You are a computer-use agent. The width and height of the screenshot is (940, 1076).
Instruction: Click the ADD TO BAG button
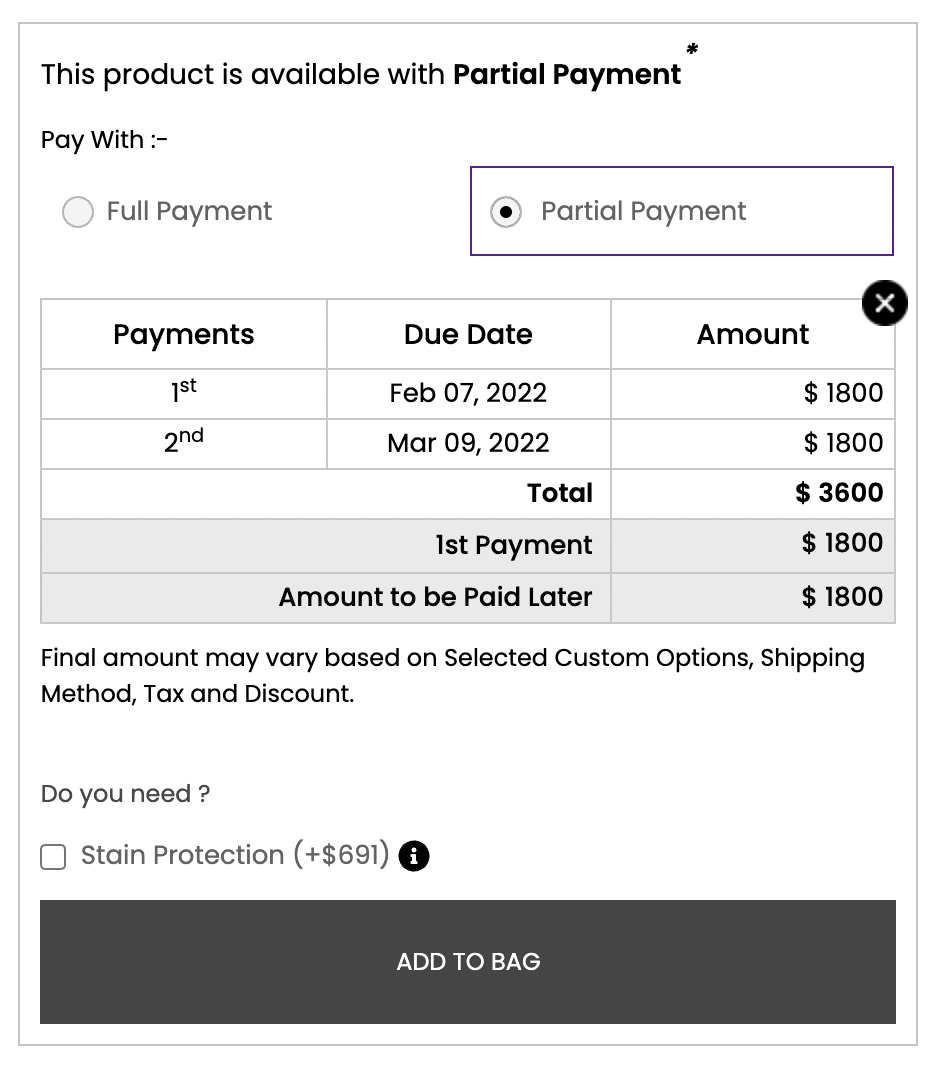tap(468, 961)
